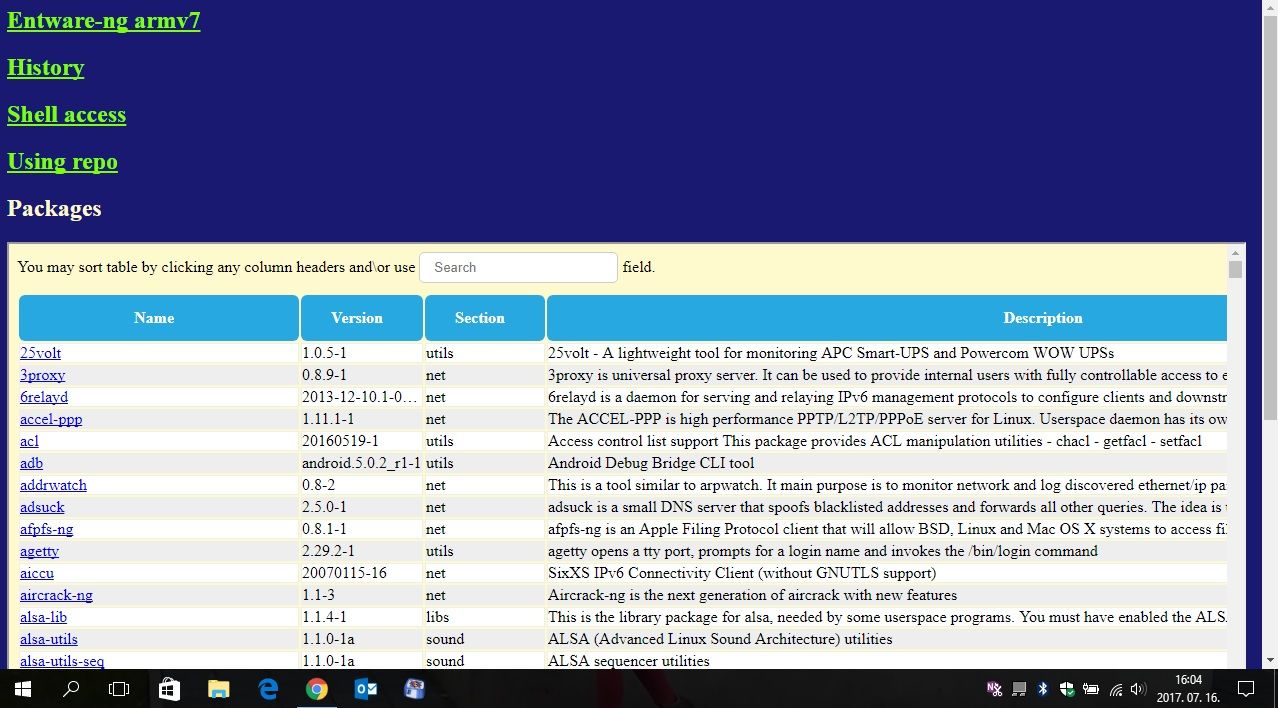Open Wi-Fi network tray icon

[x=1116, y=689]
